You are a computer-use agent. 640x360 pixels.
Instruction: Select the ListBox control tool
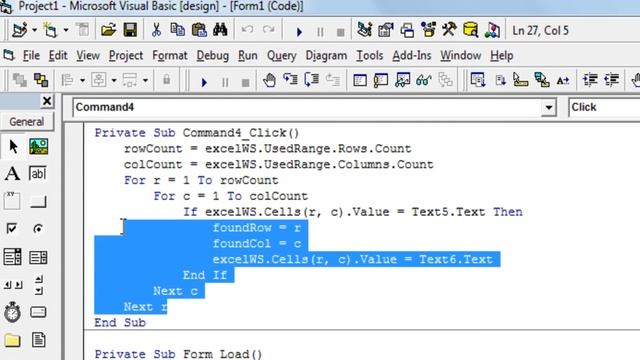[38, 258]
